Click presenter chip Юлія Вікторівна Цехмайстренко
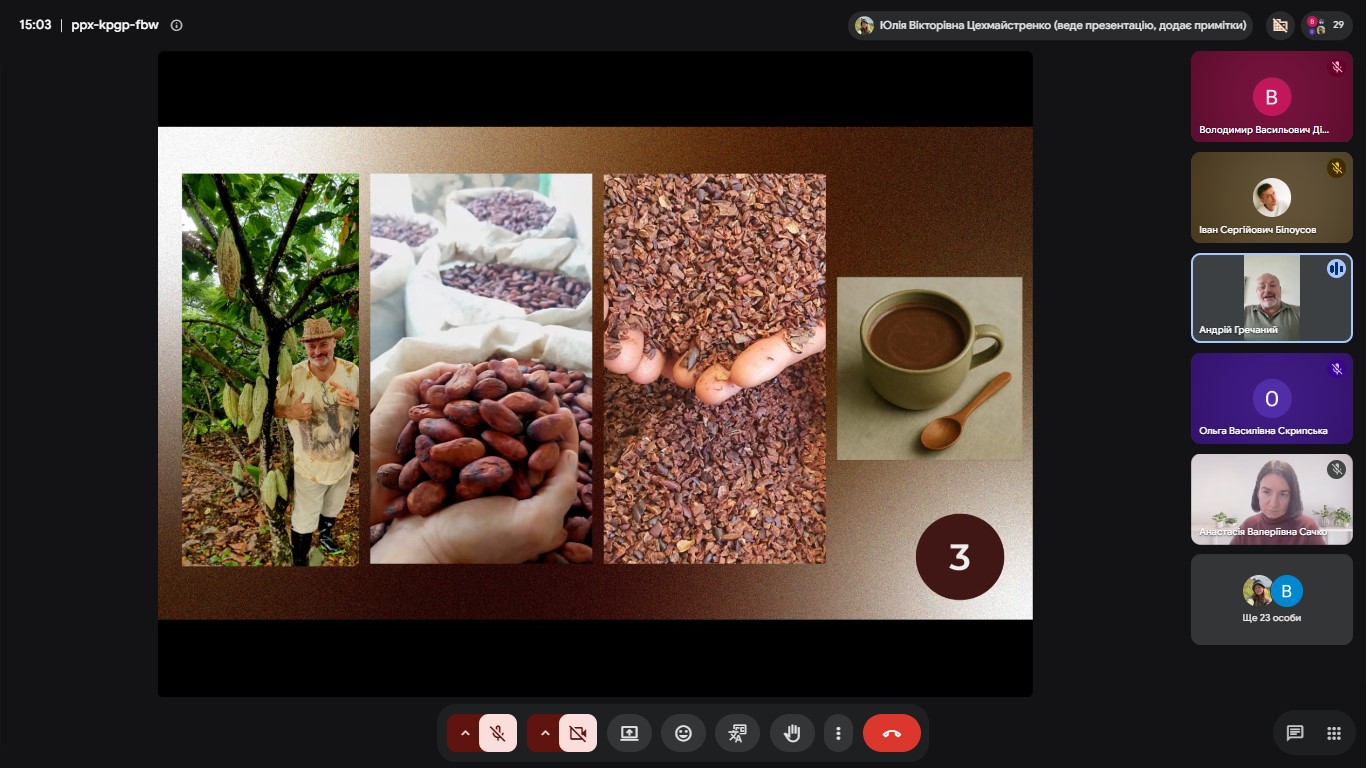1366x768 pixels. coord(1050,25)
